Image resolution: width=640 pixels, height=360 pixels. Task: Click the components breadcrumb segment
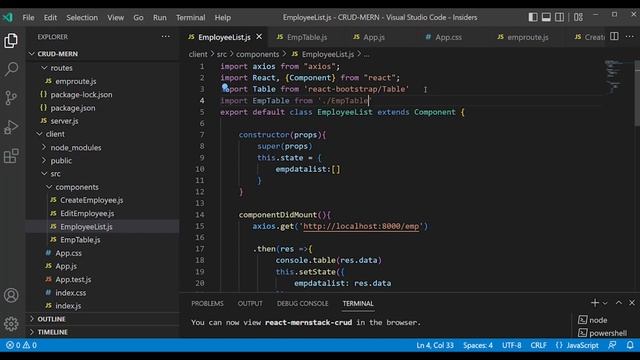click(258, 54)
